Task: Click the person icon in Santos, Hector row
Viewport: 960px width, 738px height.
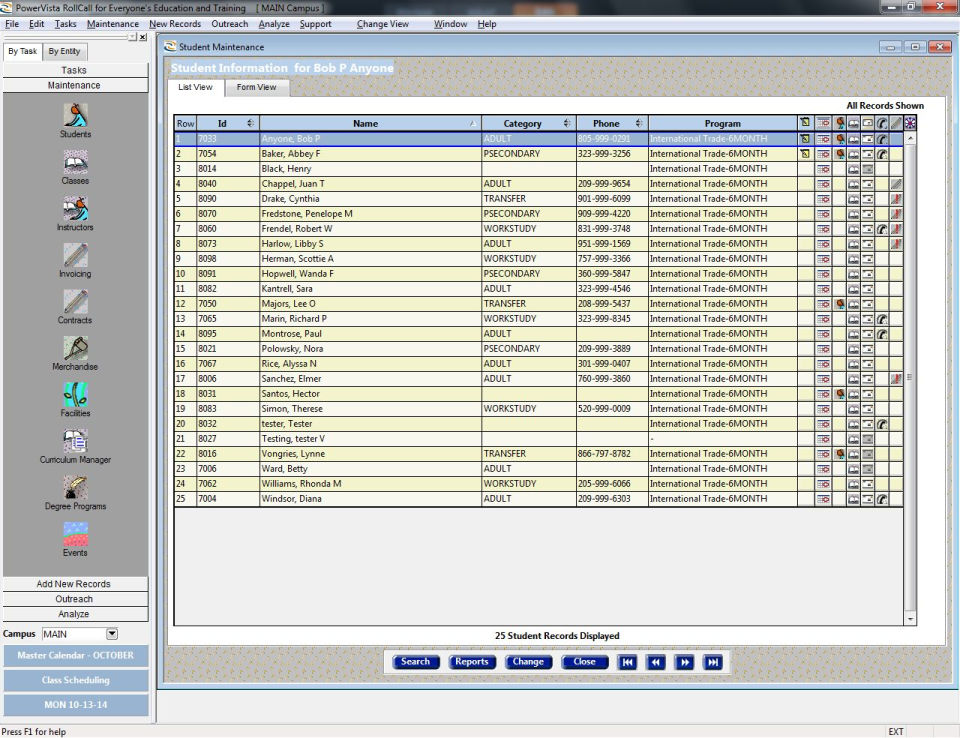Action: tap(840, 394)
